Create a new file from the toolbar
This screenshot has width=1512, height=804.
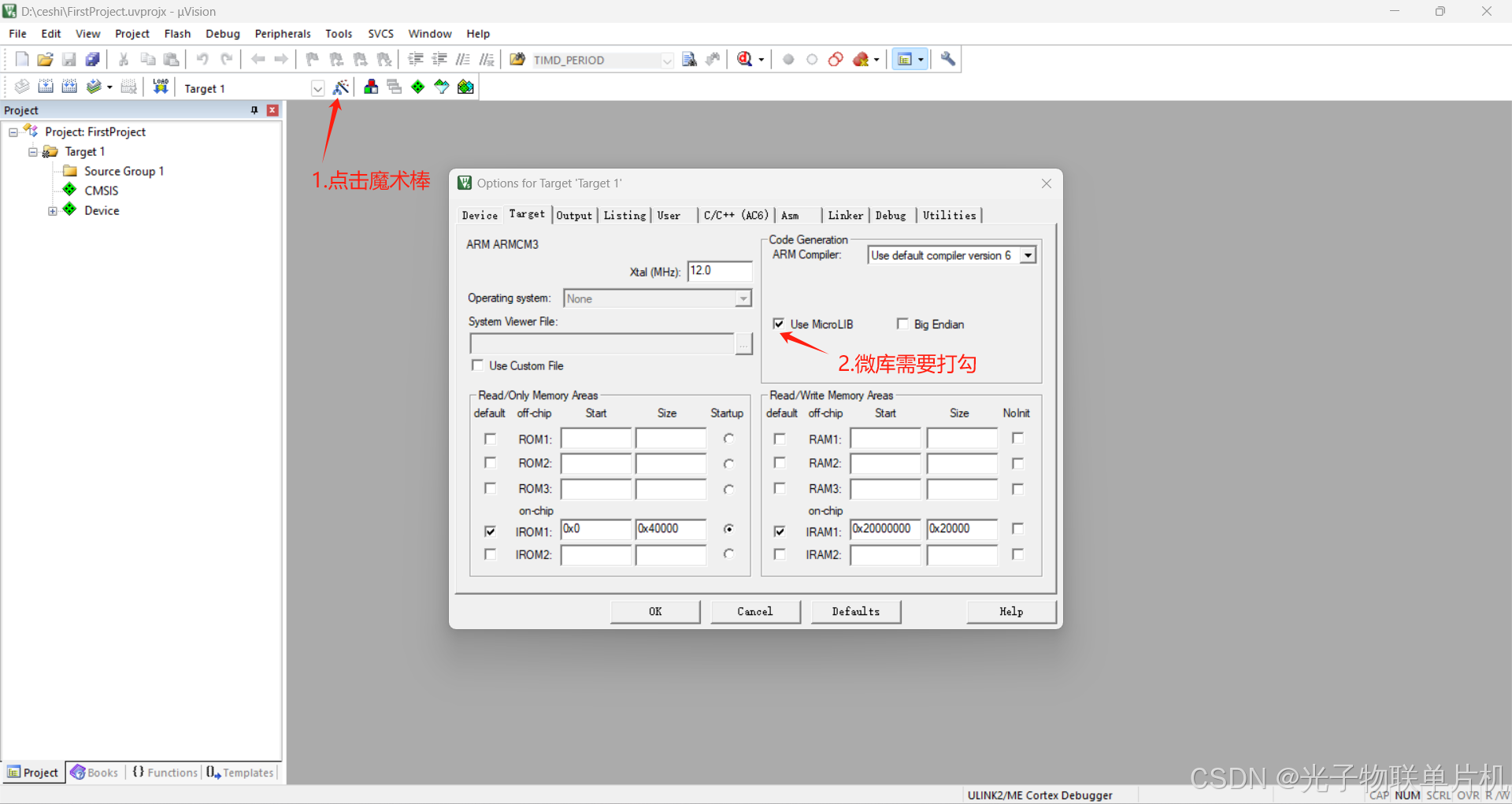(x=22, y=59)
